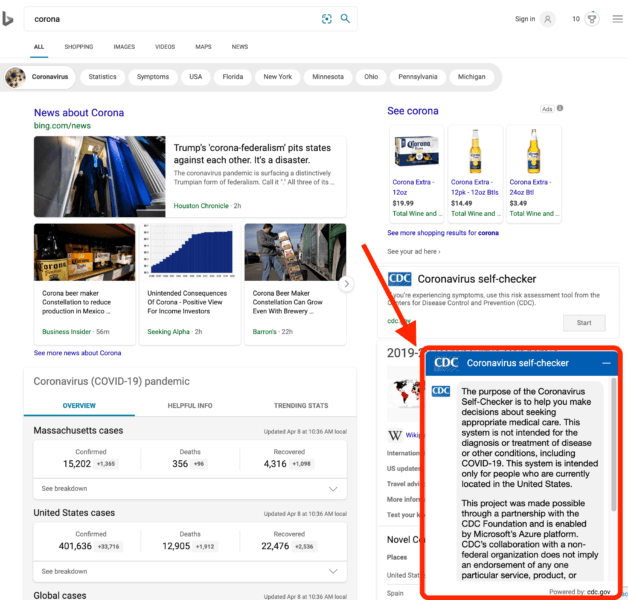Expand Massachusetts cases breakdown
The height and width of the screenshot is (600, 628).
pyautogui.click(x=334, y=488)
